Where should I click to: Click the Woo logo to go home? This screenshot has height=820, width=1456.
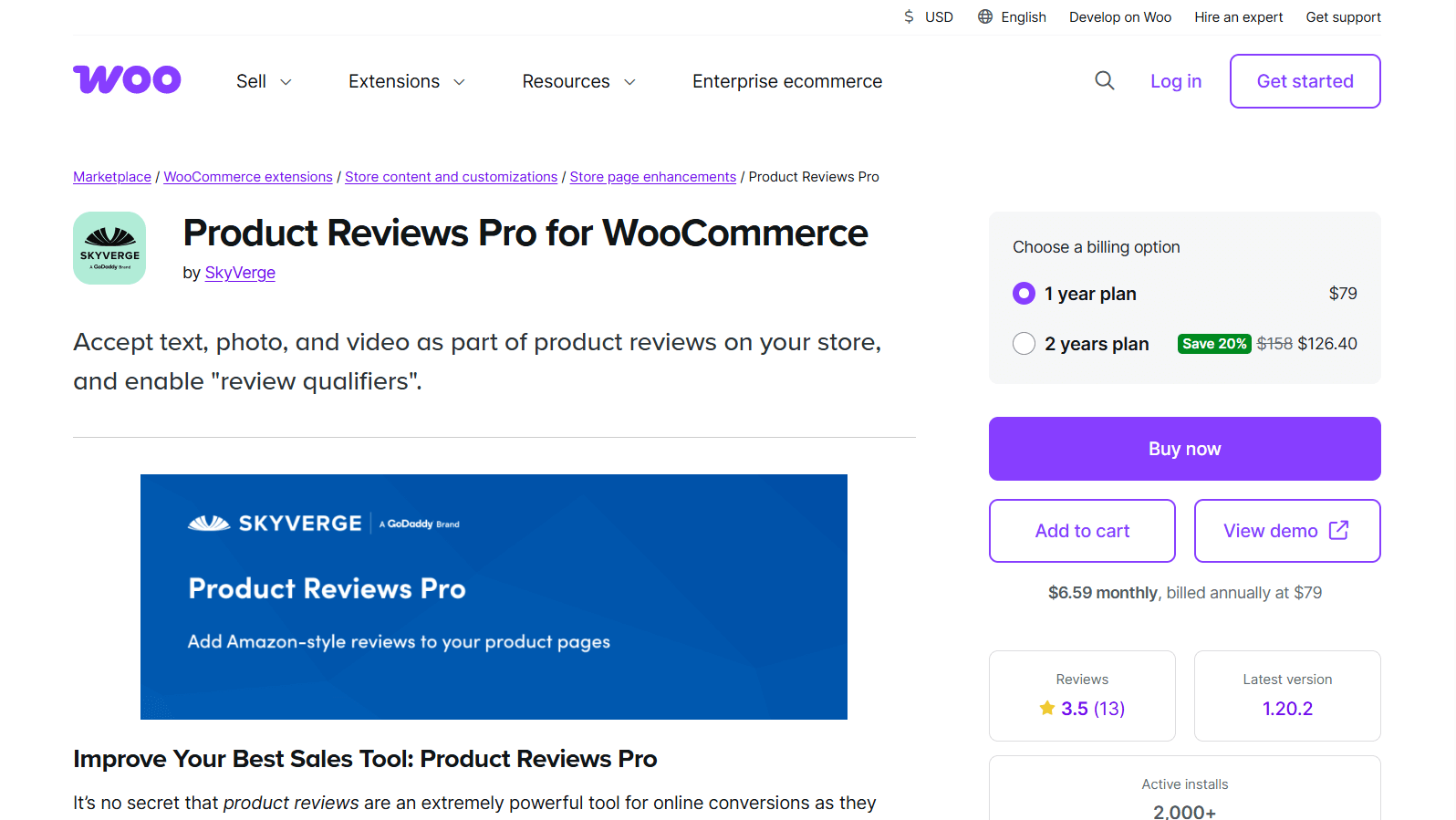click(126, 80)
